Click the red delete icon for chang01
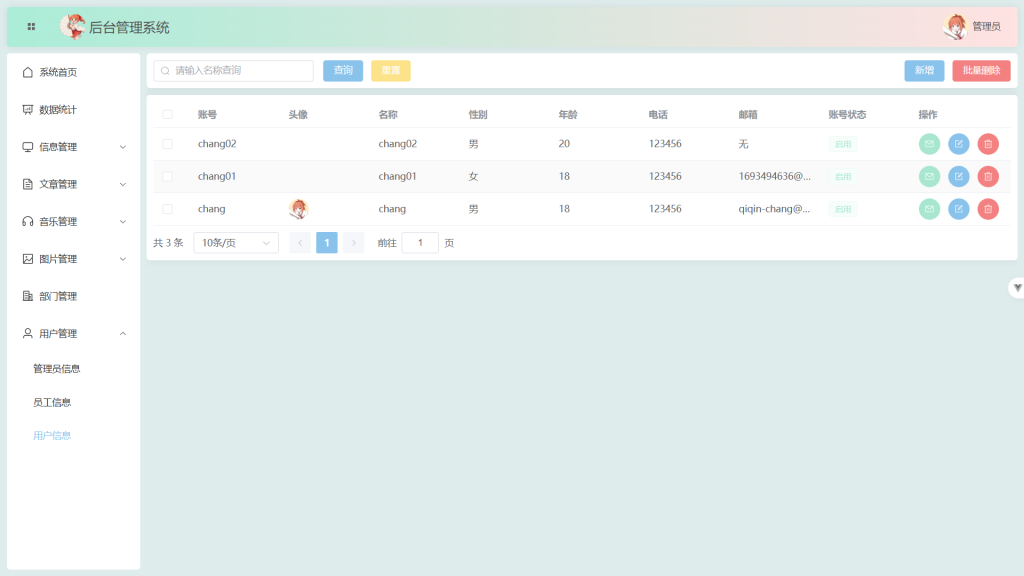Viewport: 1024px width, 576px height. (988, 177)
